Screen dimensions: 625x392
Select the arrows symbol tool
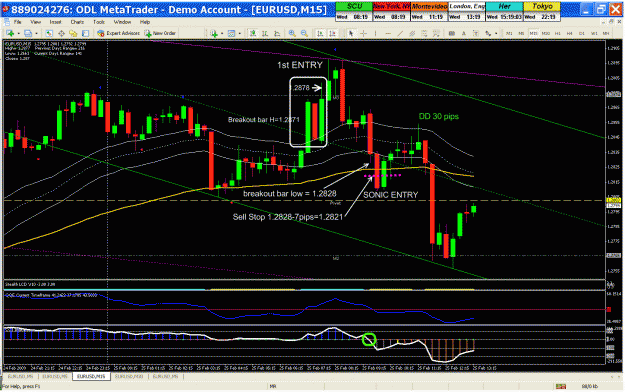[488, 33]
